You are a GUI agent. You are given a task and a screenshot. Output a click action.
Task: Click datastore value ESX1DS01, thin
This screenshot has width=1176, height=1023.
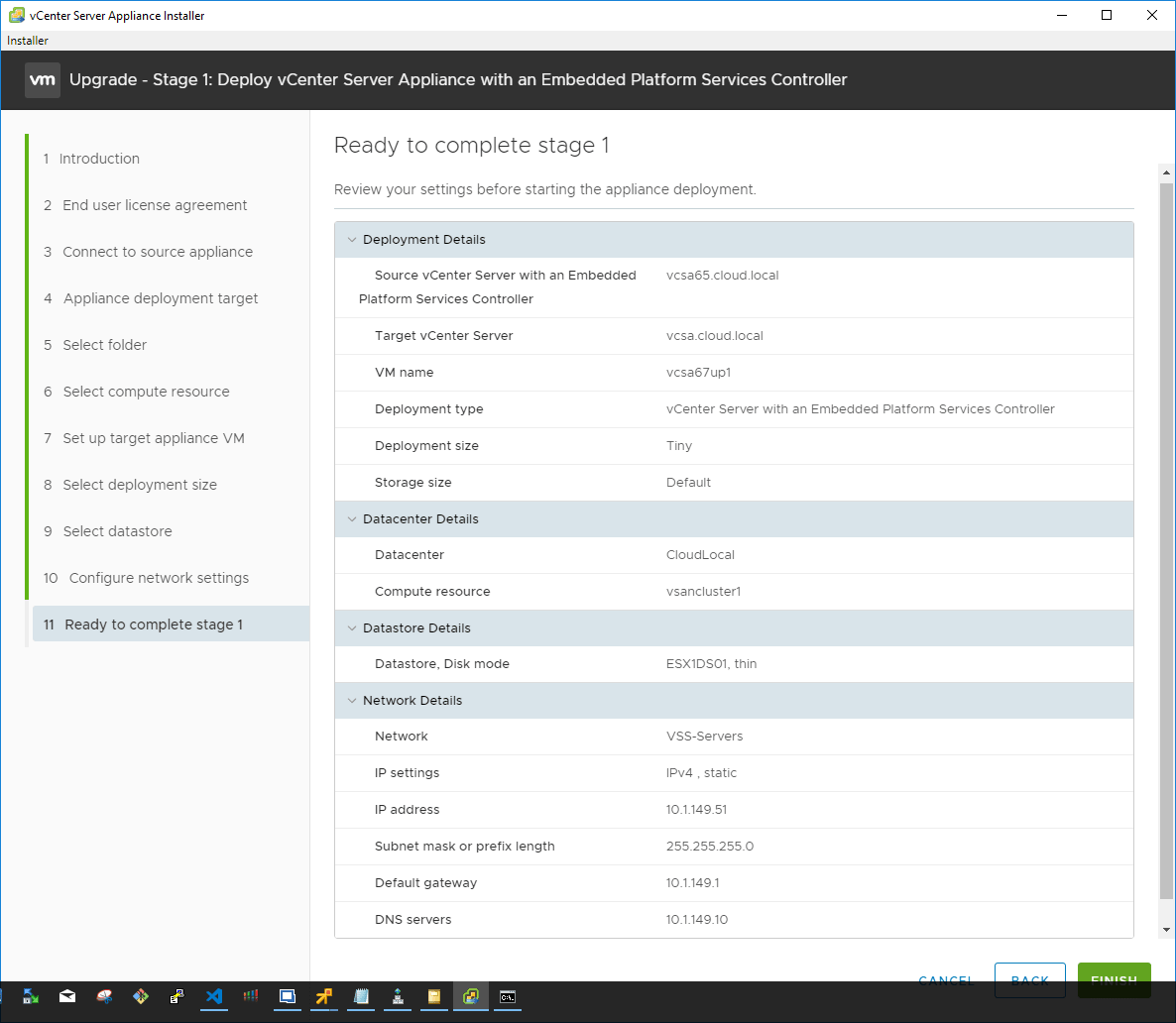pyautogui.click(x=711, y=664)
